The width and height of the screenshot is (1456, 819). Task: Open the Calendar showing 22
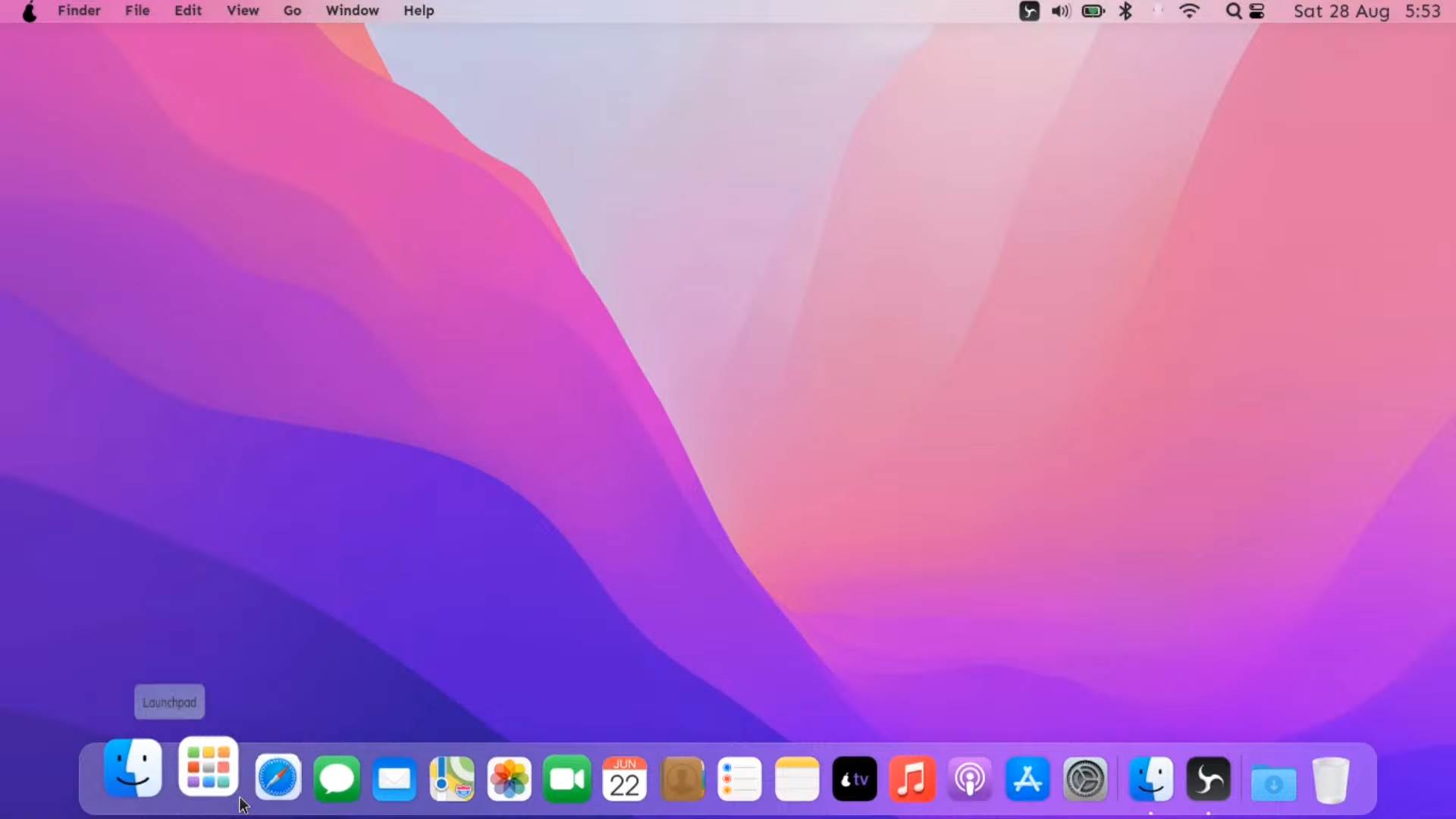point(624,779)
